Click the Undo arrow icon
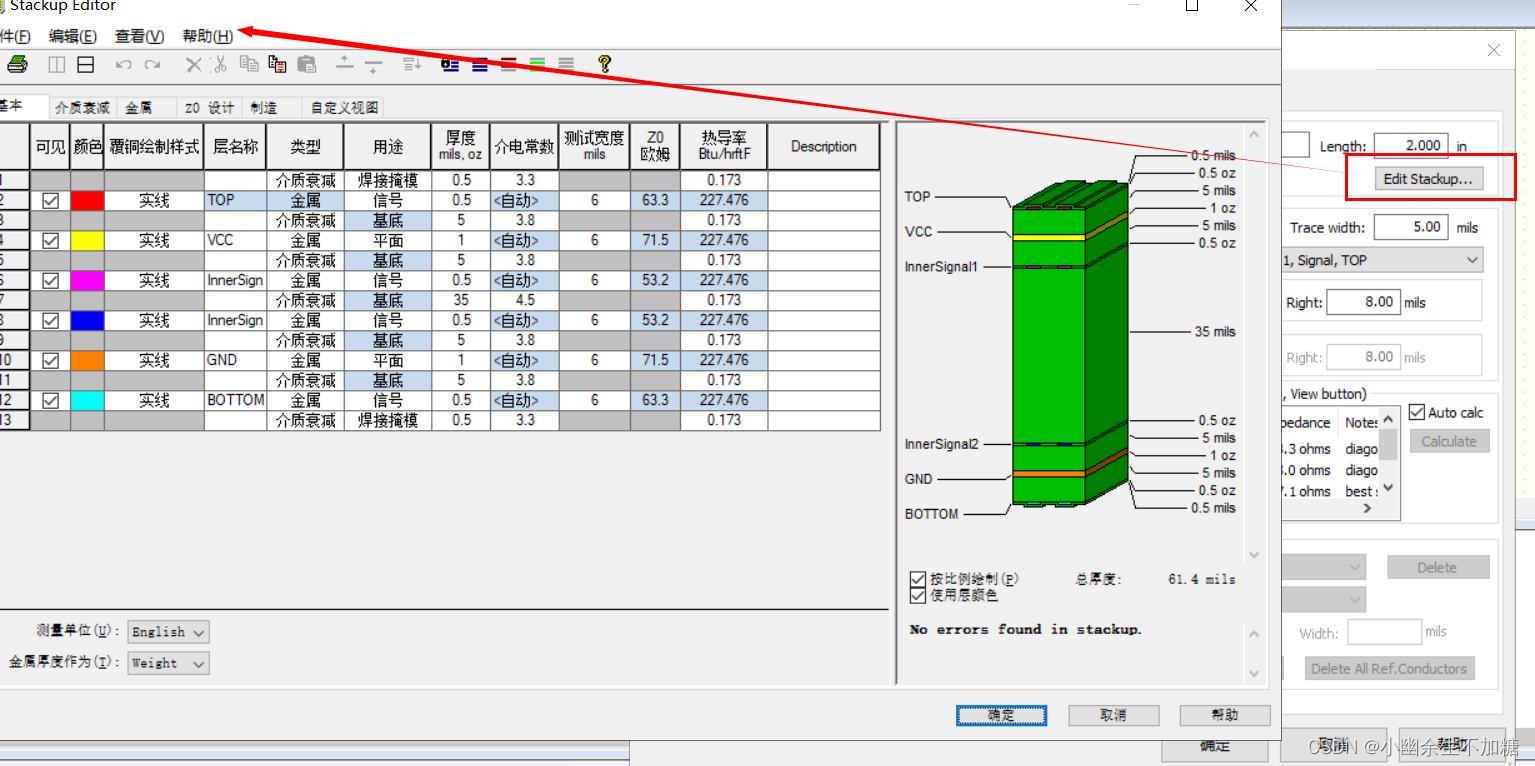 point(123,65)
